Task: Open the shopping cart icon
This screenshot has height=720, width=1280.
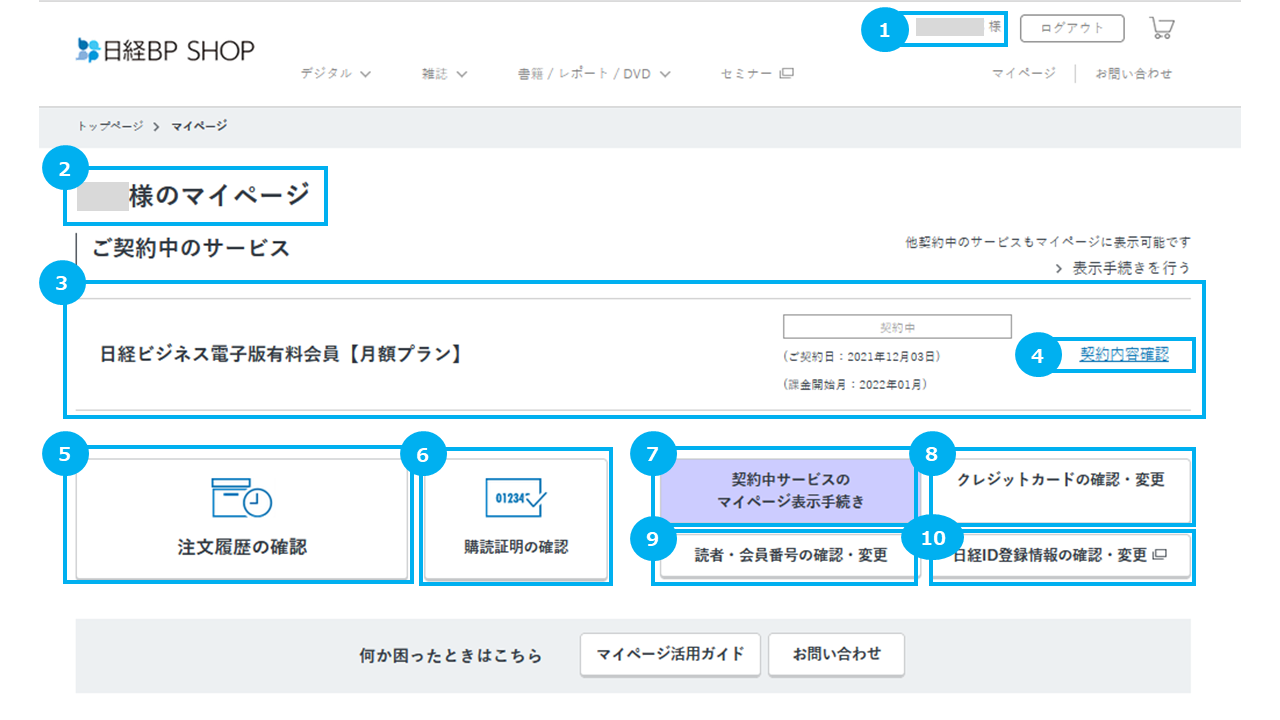Action: pos(1161,27)
